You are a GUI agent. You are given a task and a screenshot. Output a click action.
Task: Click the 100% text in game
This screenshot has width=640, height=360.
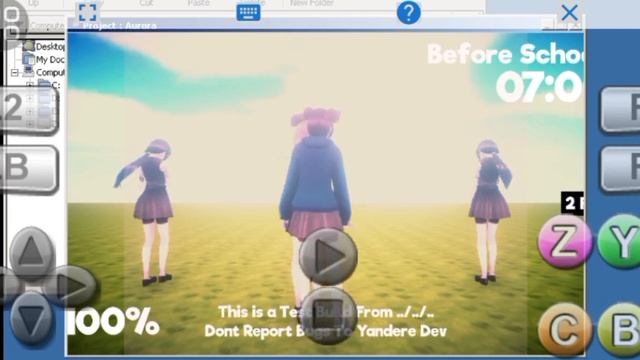113,322
